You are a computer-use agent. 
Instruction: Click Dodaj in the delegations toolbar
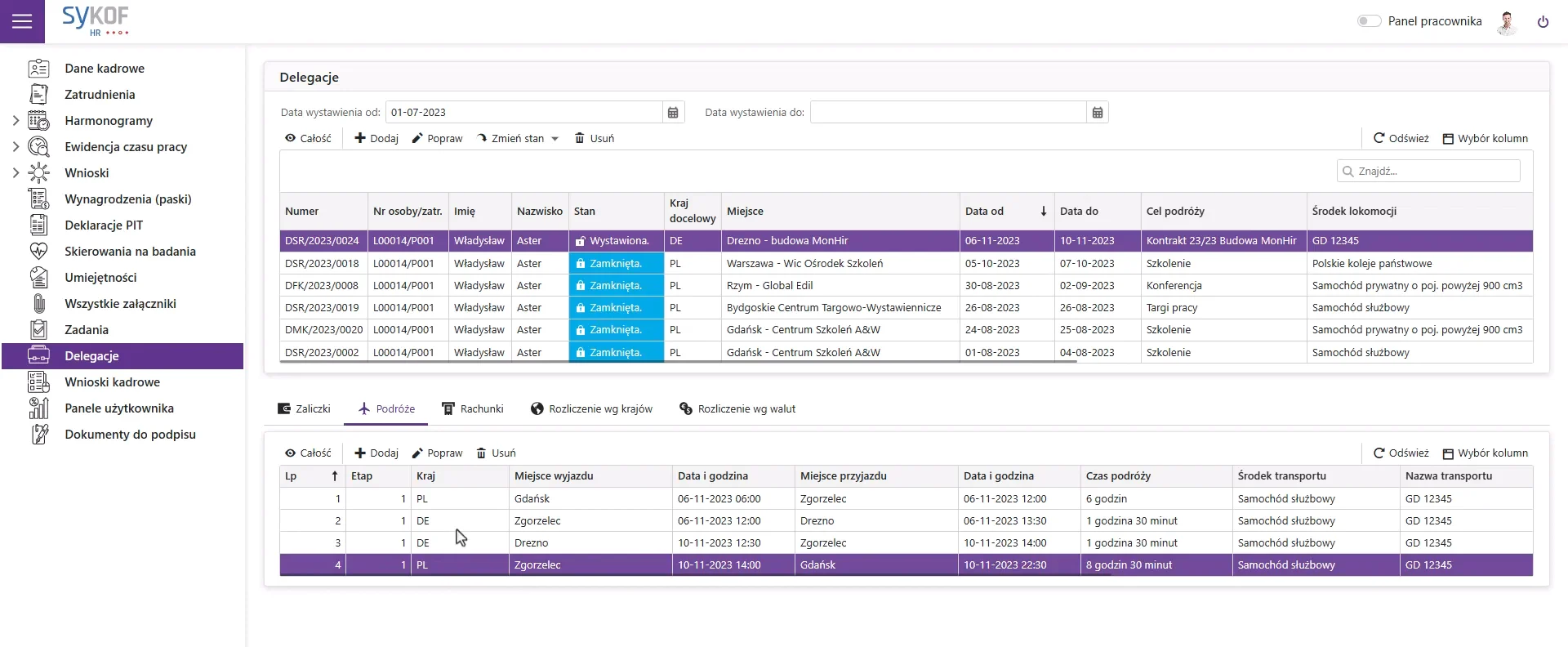point(376,139)
